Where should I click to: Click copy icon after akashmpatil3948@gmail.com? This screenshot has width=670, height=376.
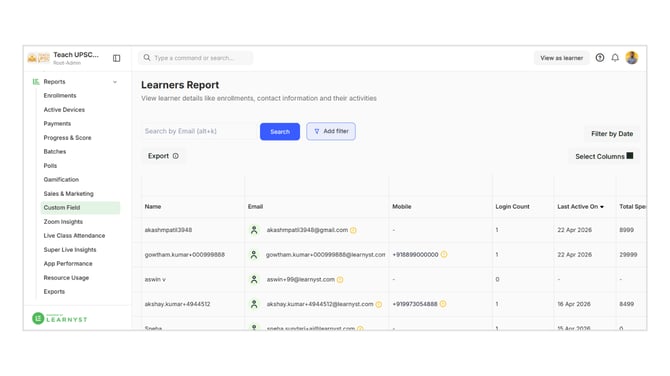click(353, 230)
